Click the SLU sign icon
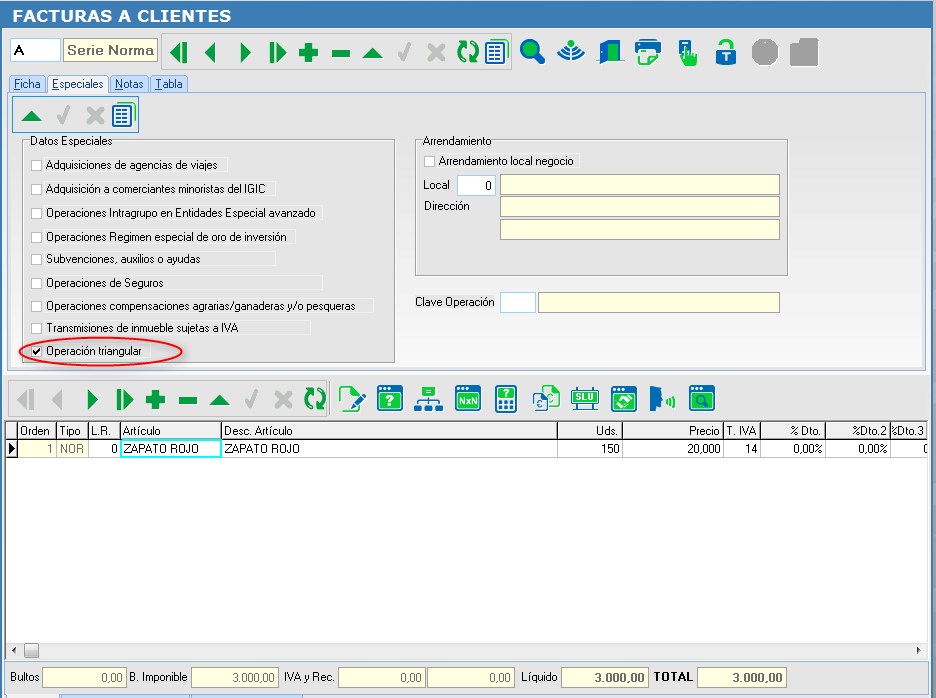The width and height of the screenshot is (936, 698). point(584,398)
